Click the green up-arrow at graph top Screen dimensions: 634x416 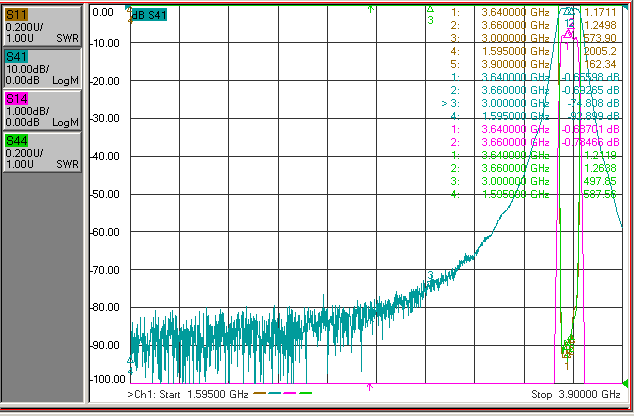click(370, 9)
